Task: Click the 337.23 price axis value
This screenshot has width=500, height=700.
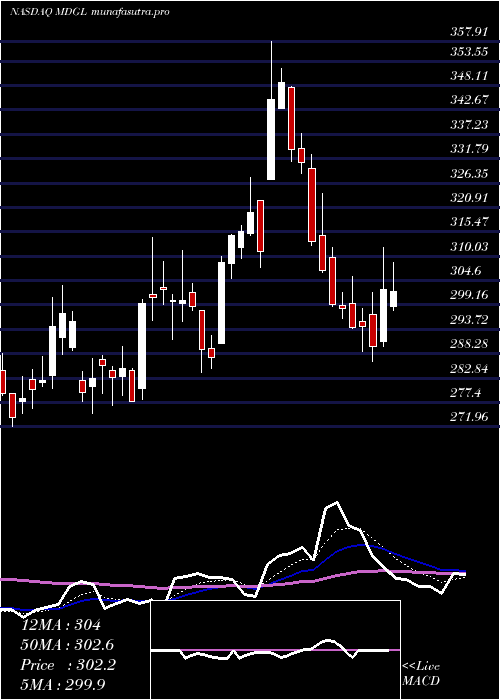Action: coord(469,125)
